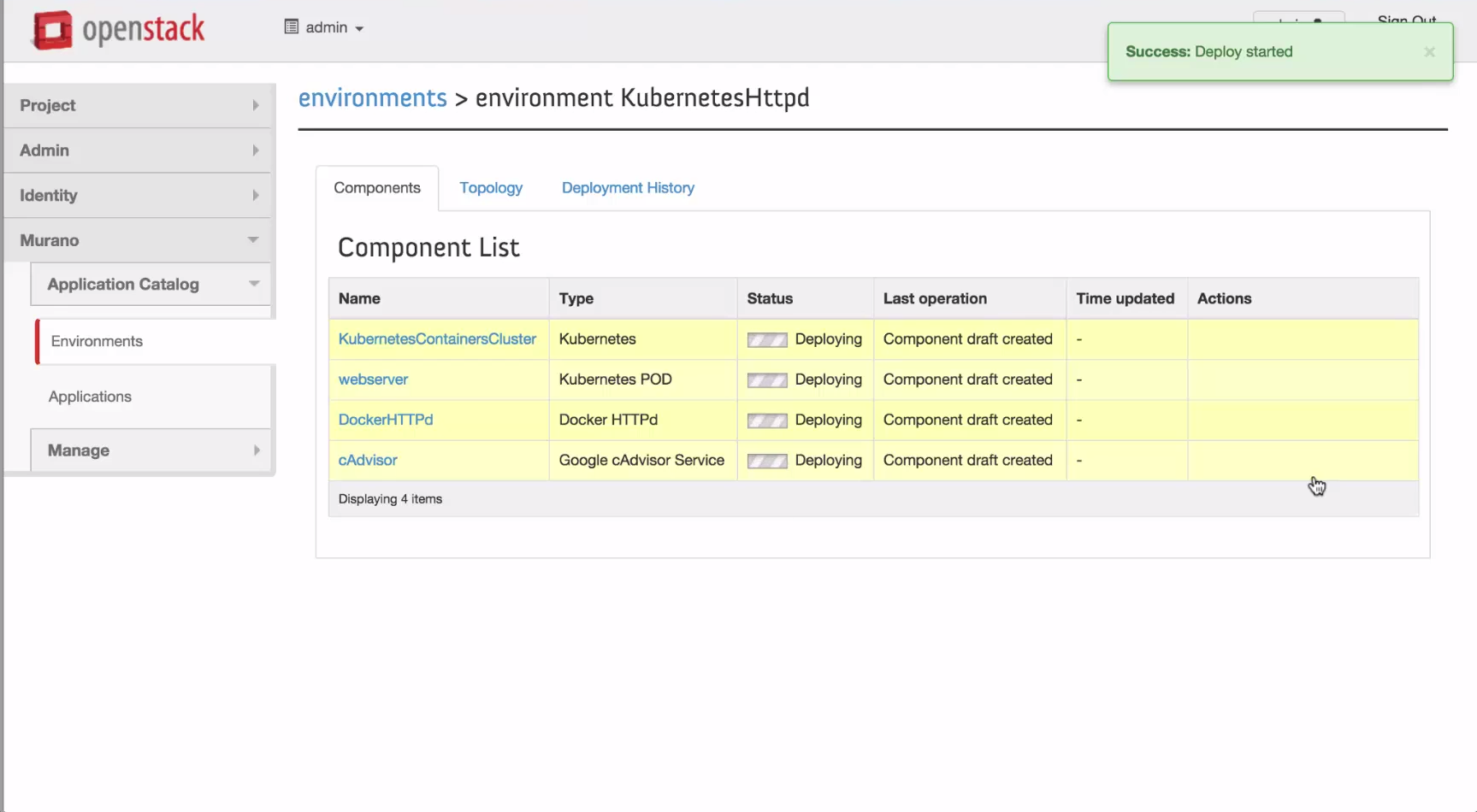This screenshot has height=812, width=1477.
Task: Expand the Project sidebar section
Action: click(x=139, y=105)
